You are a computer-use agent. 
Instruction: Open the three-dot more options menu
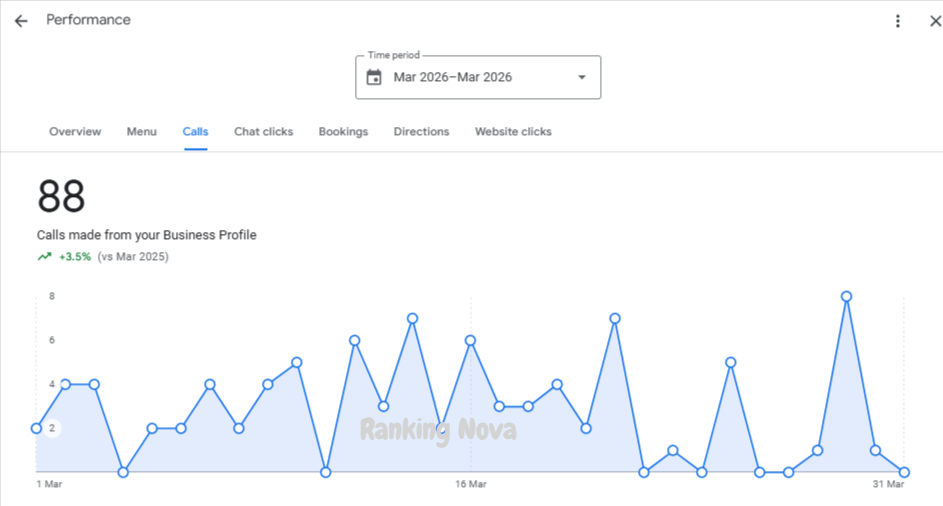pyautogui.click(x=897, y=21)
